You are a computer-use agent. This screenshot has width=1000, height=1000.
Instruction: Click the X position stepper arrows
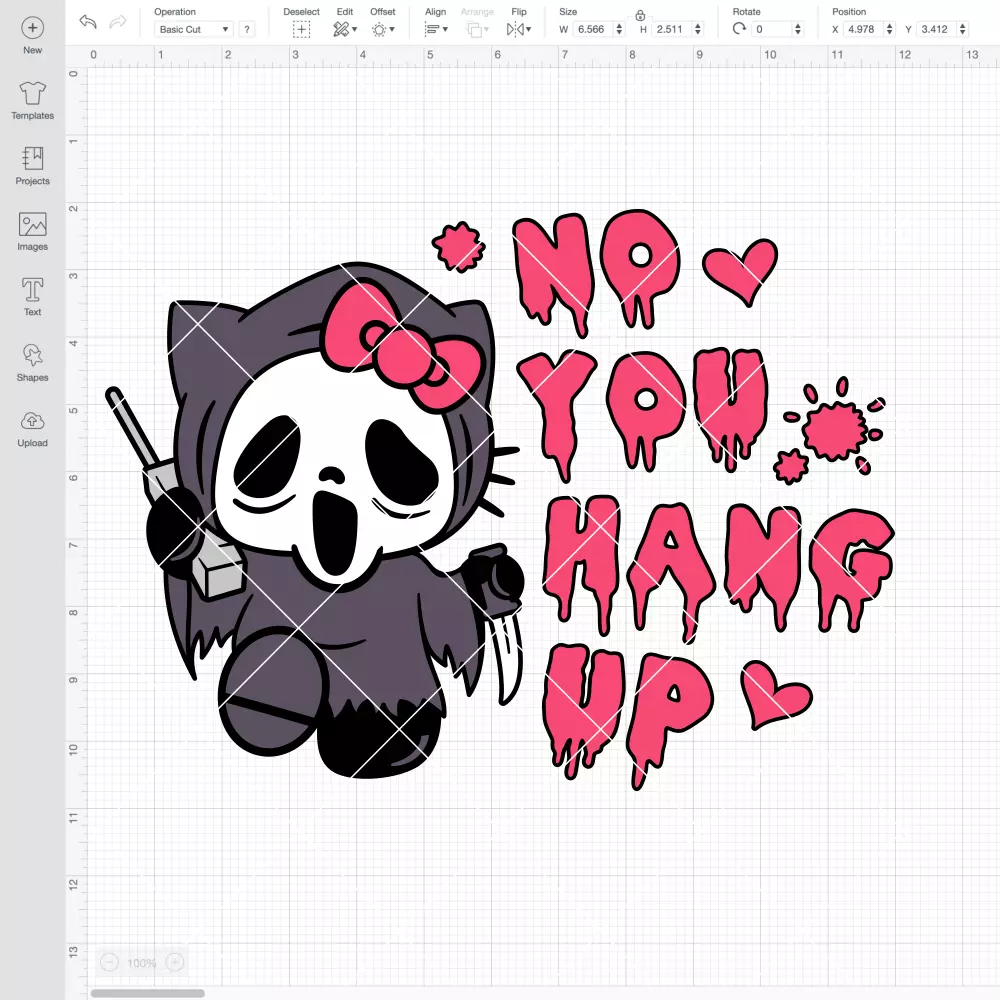[889, 29]
